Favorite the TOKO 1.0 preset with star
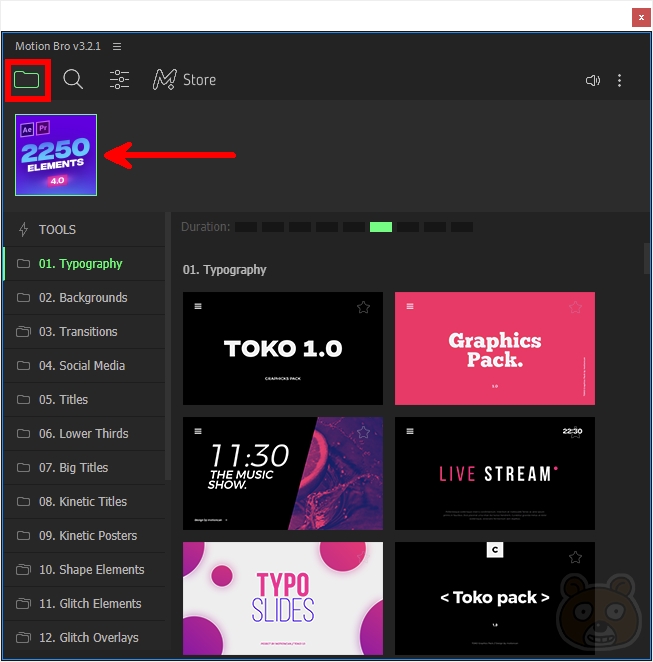Viewport: 653px width, 662px height. pos(363,307)
